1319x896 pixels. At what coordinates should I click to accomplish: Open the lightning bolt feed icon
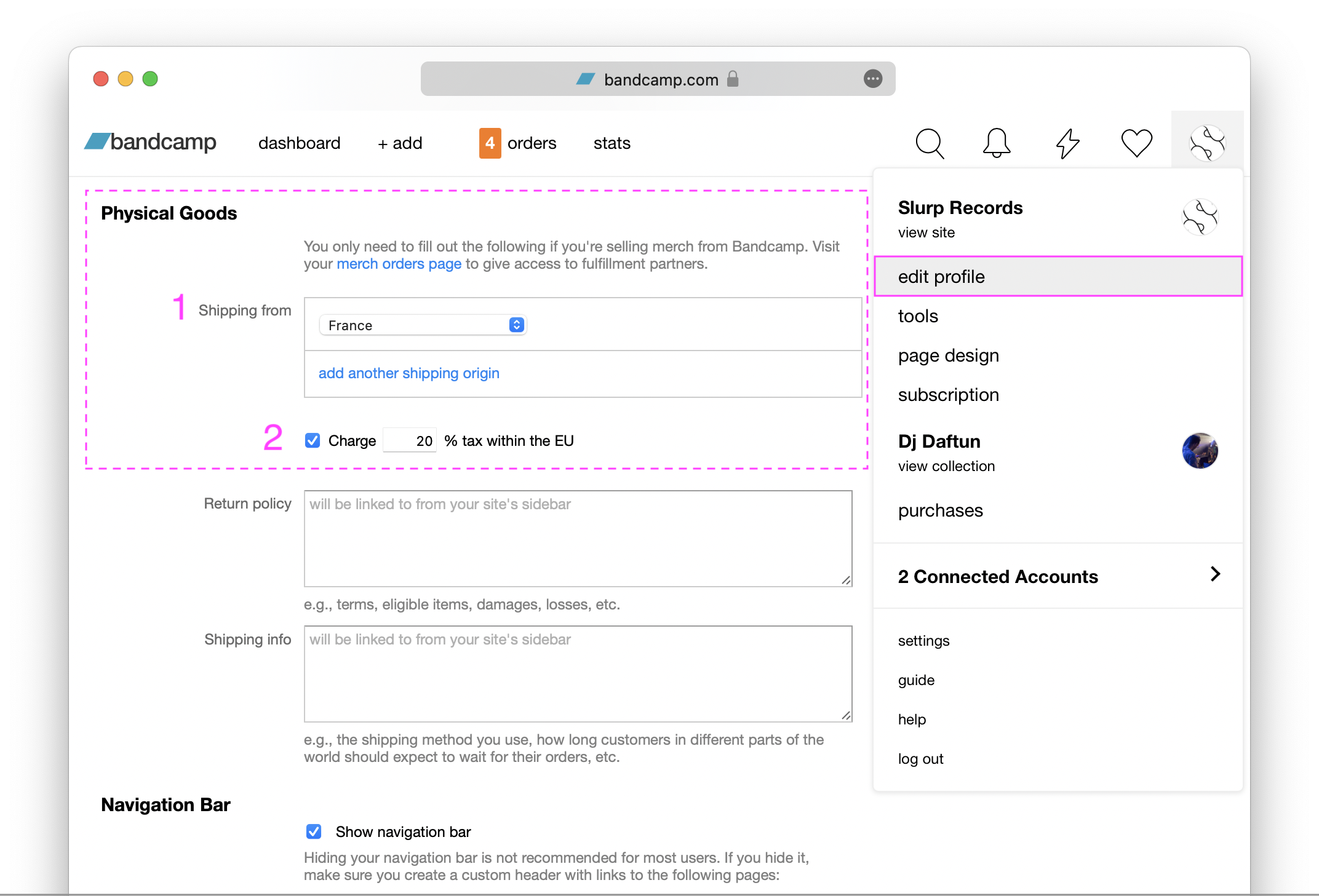click(1067, 143)
